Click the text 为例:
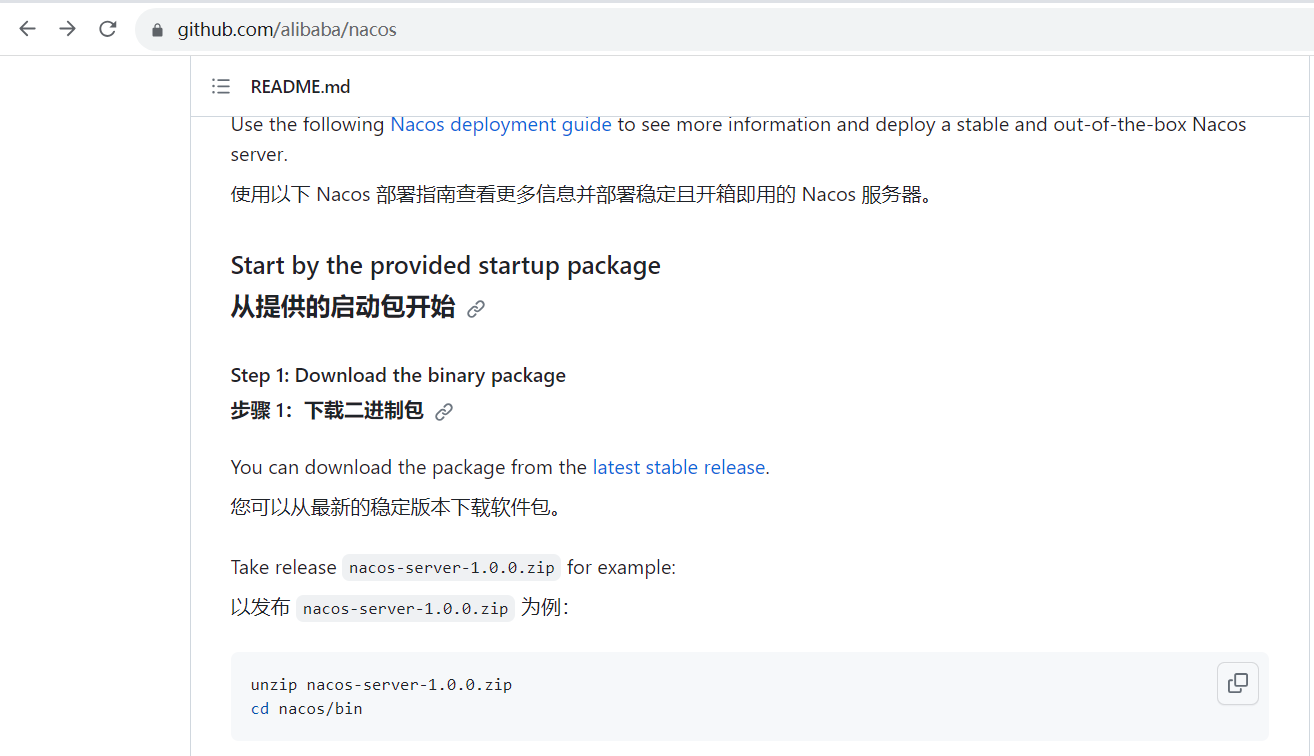 pos(545,608)
